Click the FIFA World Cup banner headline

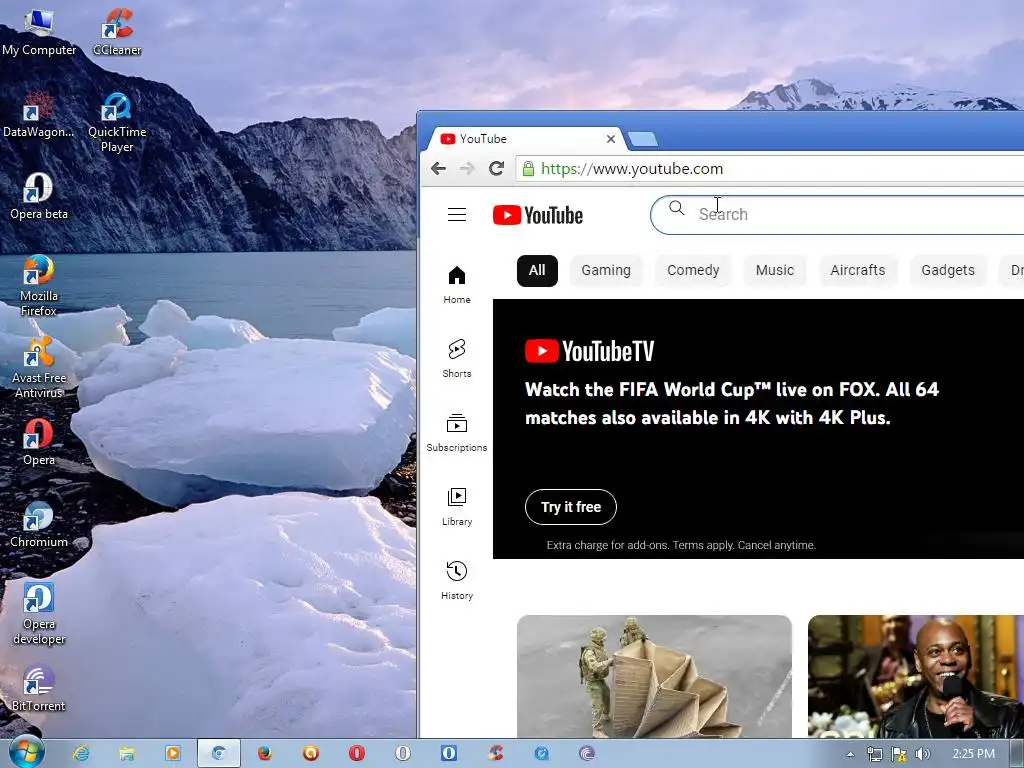pos(731,404)
